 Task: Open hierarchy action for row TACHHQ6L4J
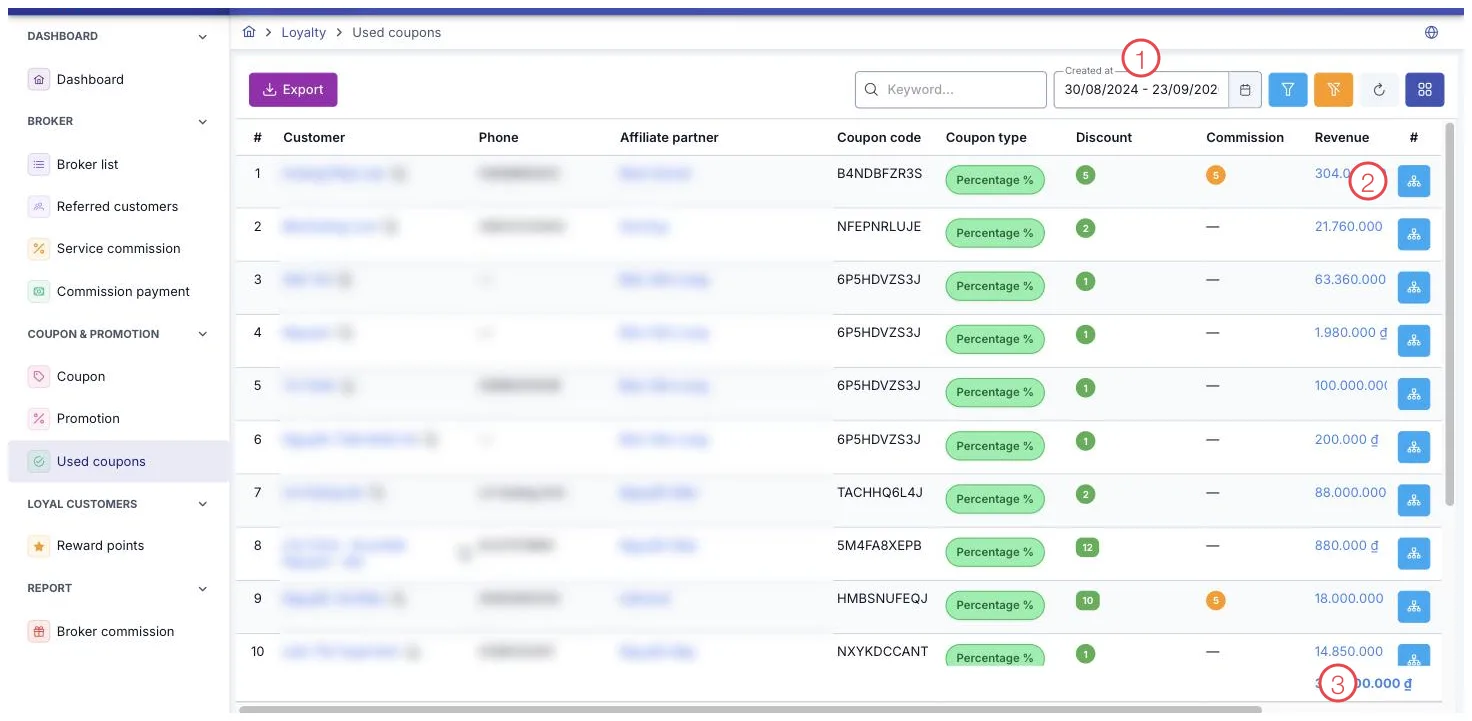pos(1414,499)
